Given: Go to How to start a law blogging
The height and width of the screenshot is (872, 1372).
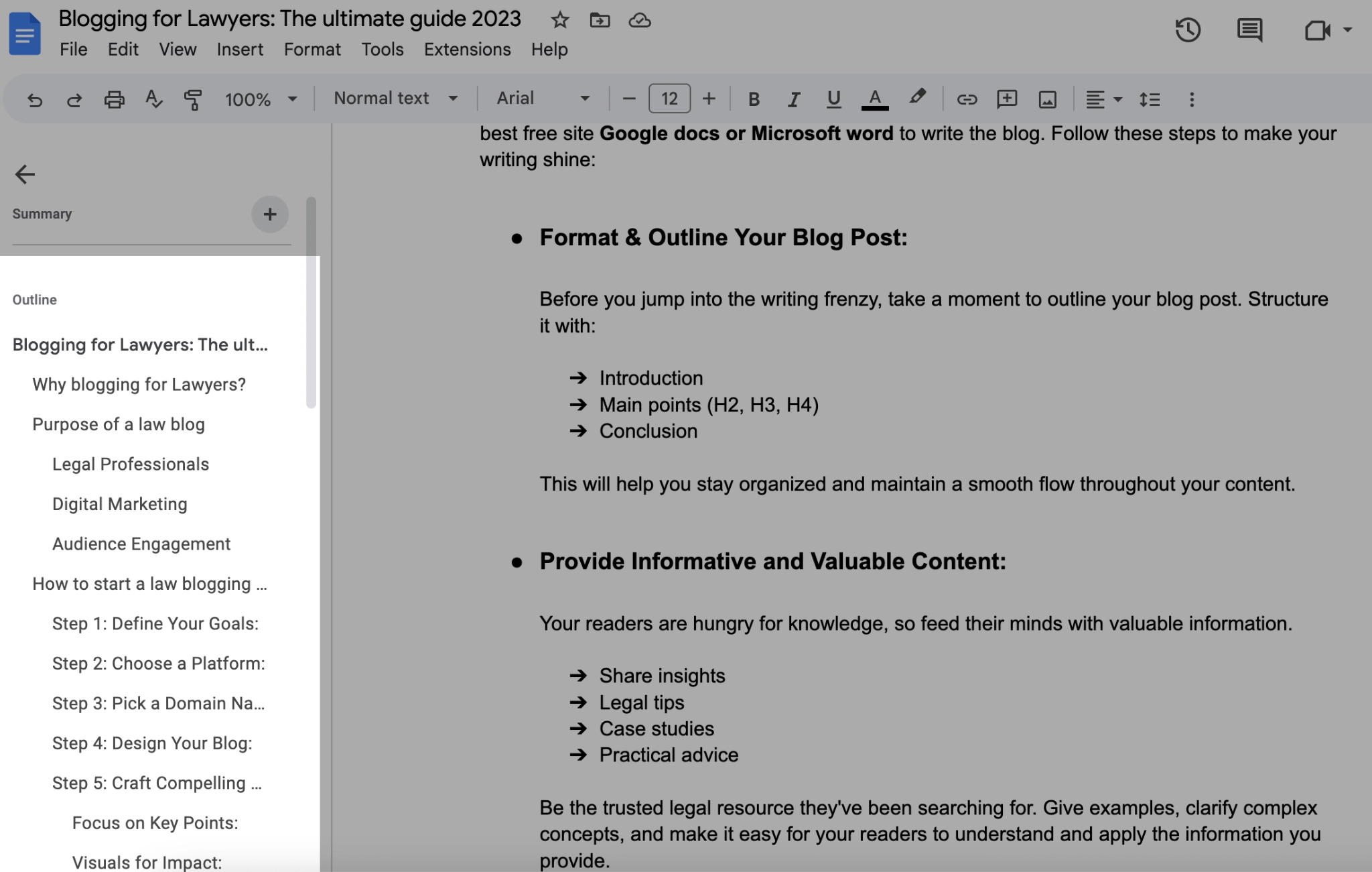Looking at the screenshot, I should point(149,584).
